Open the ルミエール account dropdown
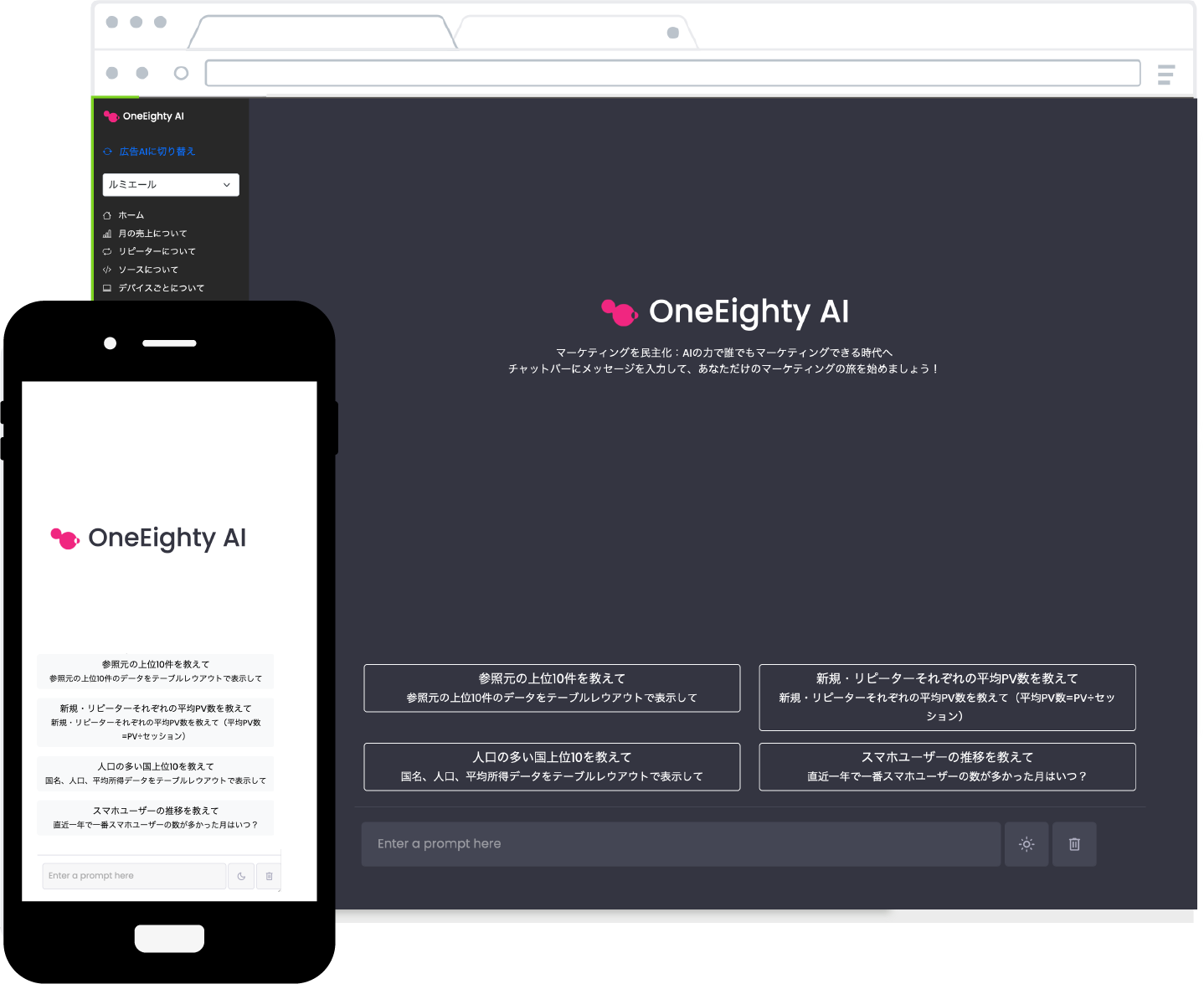This screenshot has height=984, width=1204. click(x=171, y=184)
